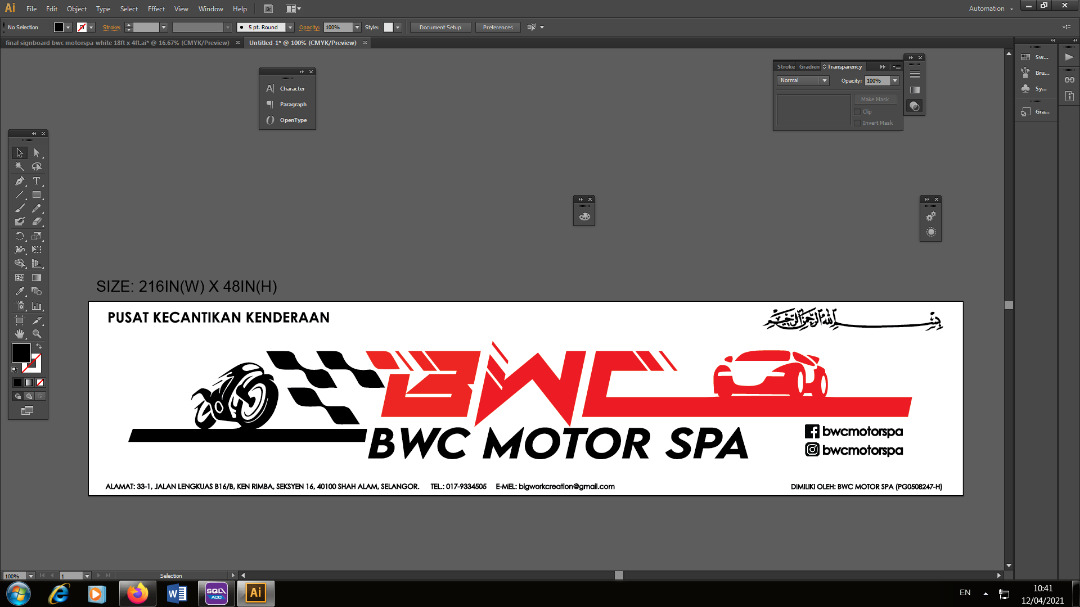The image size is (1080, 607).
Task: Switch to Draw Behind mode
Action: coord(29,396)
